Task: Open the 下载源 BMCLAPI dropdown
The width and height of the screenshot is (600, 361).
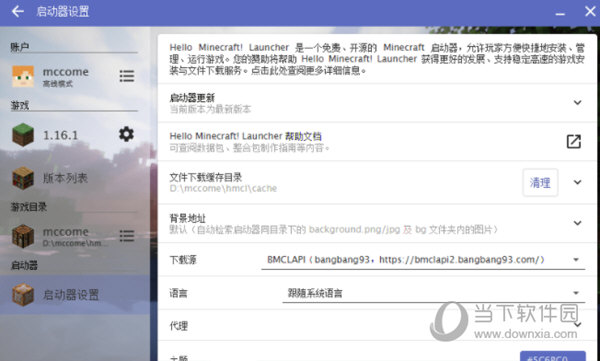Action: pos(423,260)
